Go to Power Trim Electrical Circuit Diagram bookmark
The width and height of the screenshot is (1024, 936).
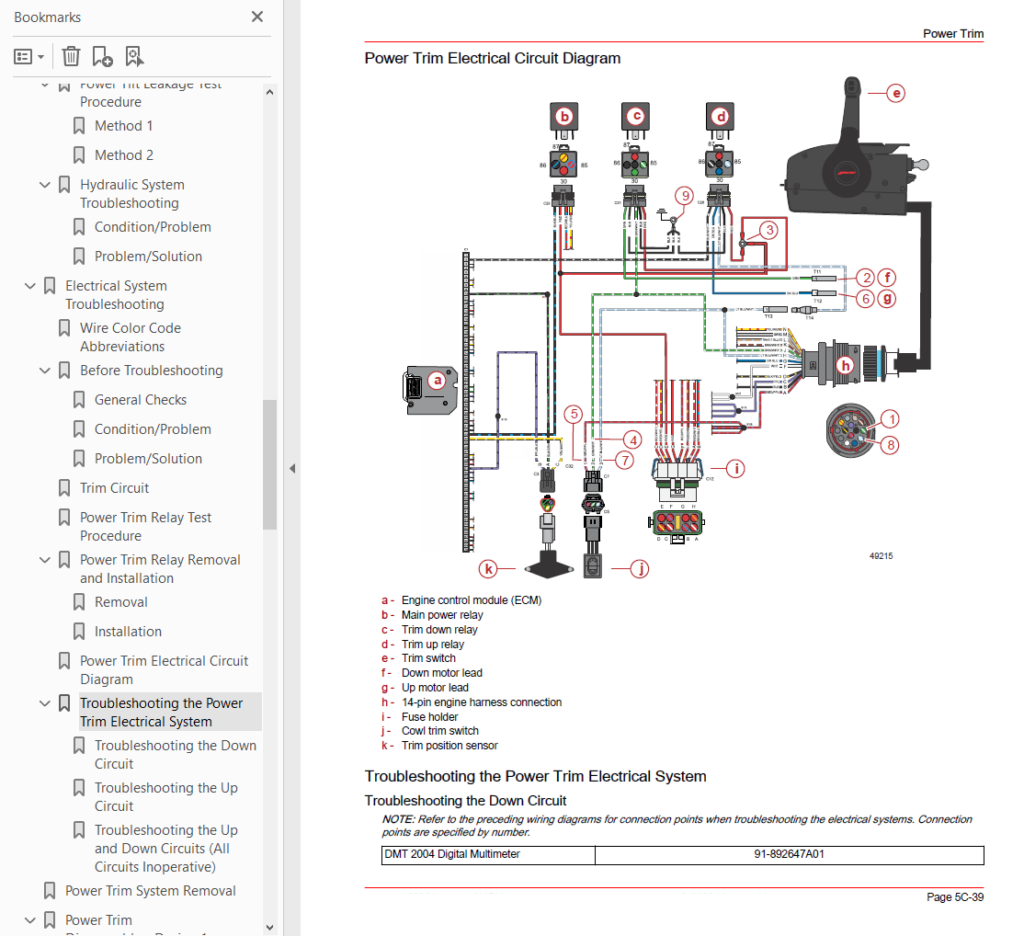click(x=164, y=670)
